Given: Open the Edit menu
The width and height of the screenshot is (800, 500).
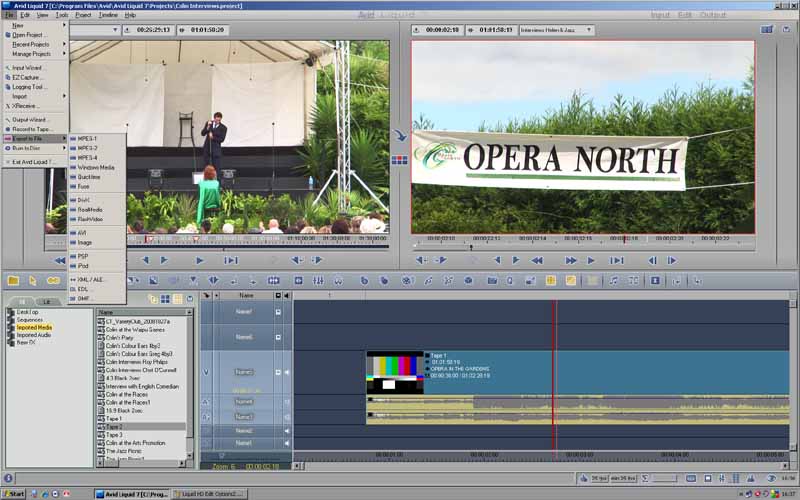Looking at the screenshot, I should coord(25,15).
